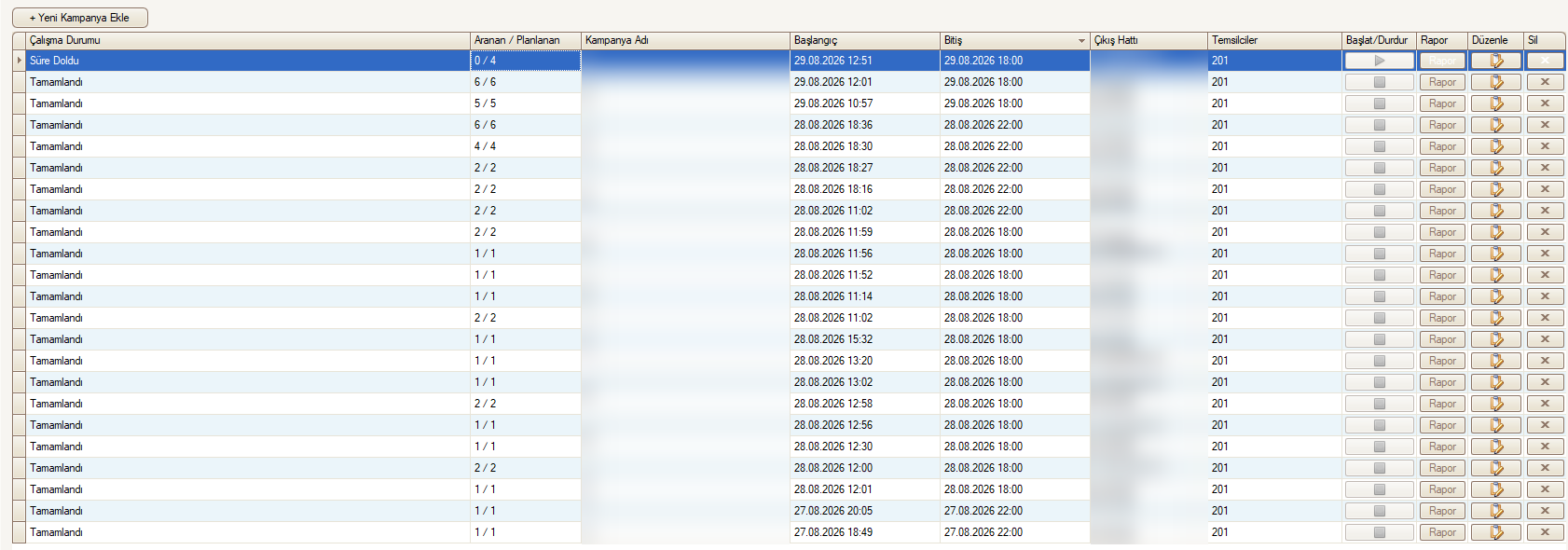Open editor for campaign started 28.08.2026 11:56
The height and width of the screenshot is (550, 1568).
[1496, 254]
